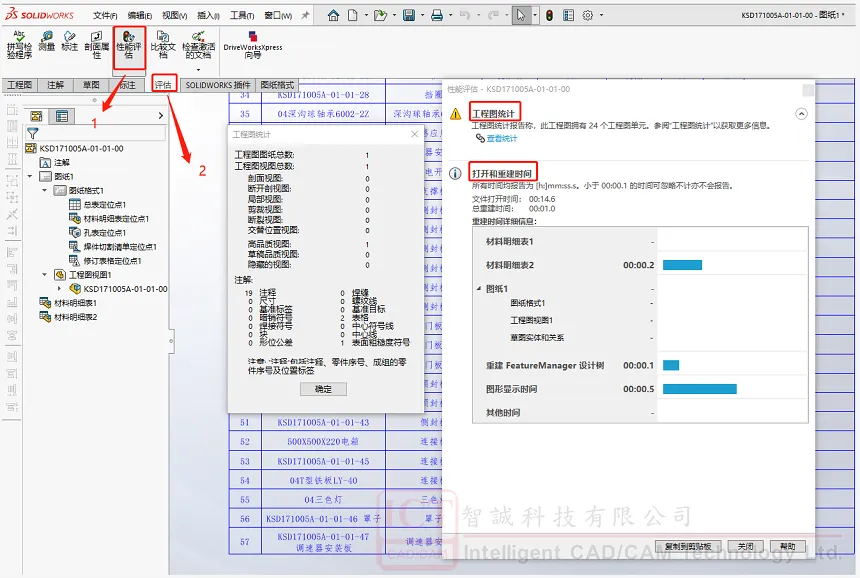Open the Save dropdown arrow
Screen dimensions: 860x578
[x=422, y=15]
